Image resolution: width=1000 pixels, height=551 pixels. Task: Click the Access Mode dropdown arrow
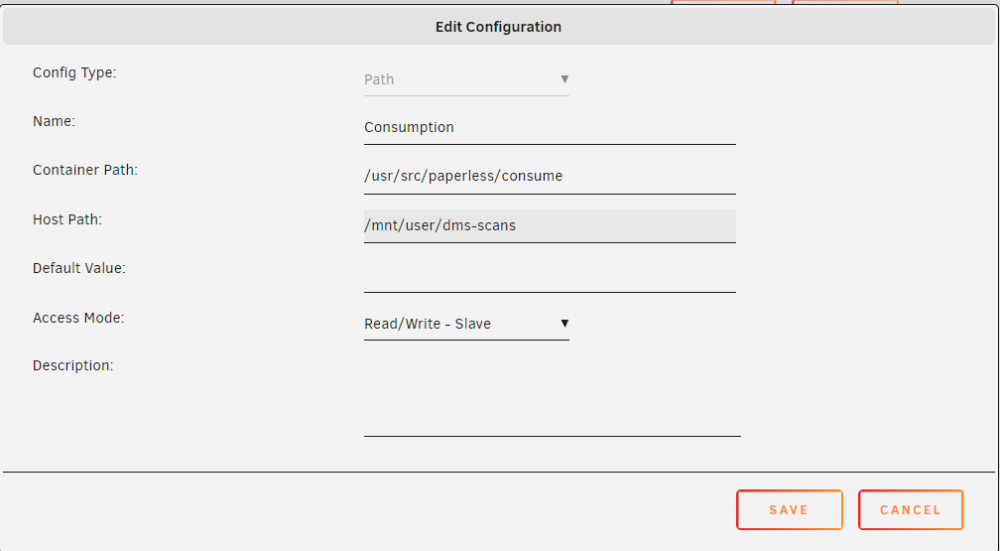click(564, 323)
